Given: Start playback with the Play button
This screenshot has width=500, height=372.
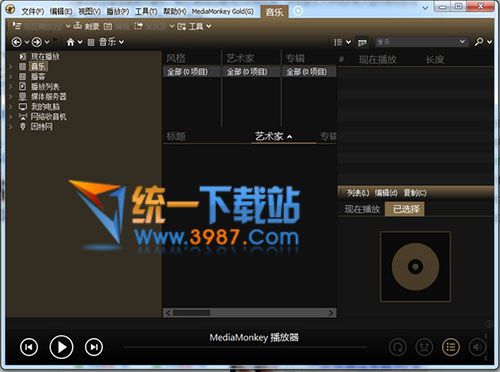Looking at the screenshot, I should click(61, 347).
